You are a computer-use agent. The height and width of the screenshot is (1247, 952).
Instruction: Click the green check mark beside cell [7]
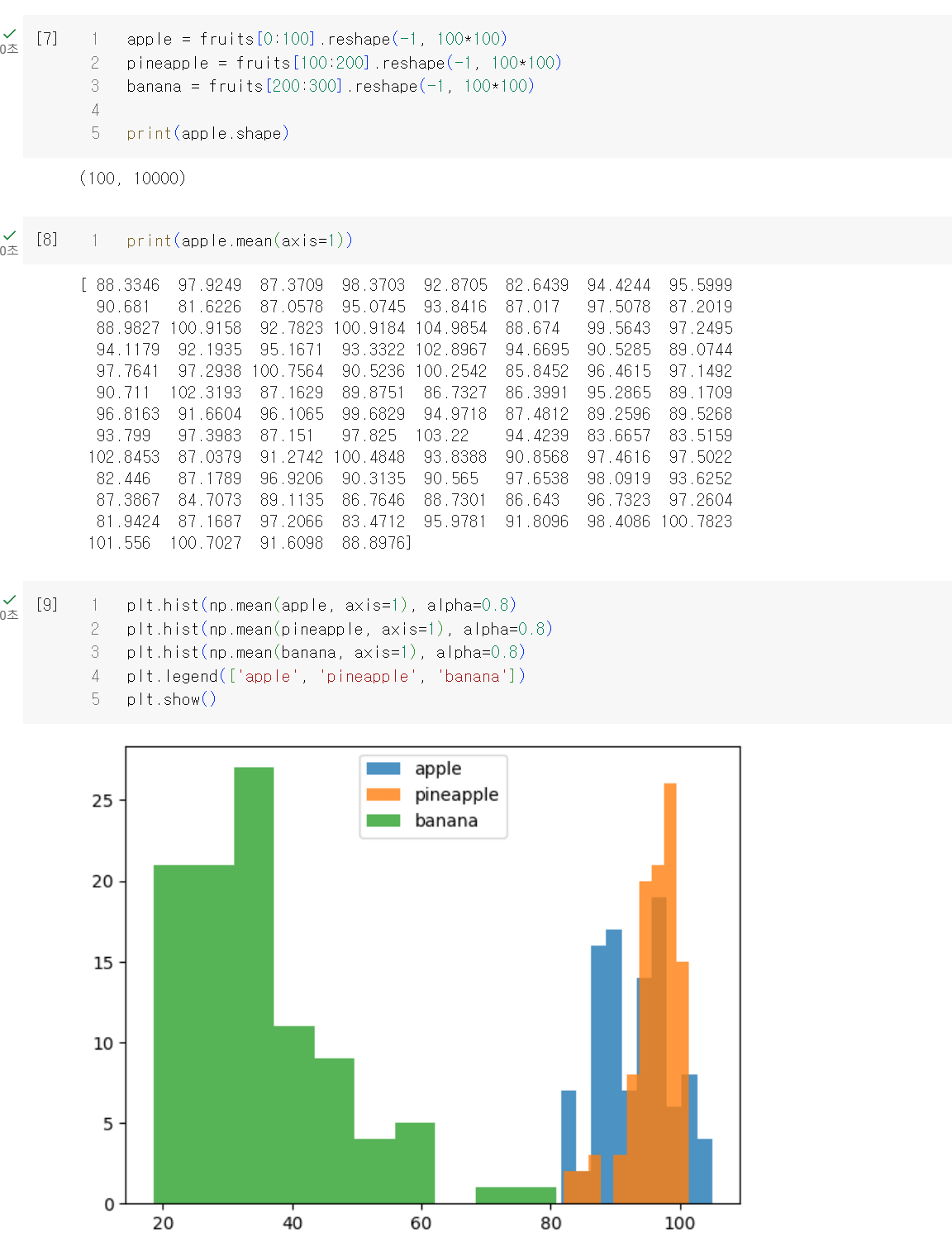(9, 34)
